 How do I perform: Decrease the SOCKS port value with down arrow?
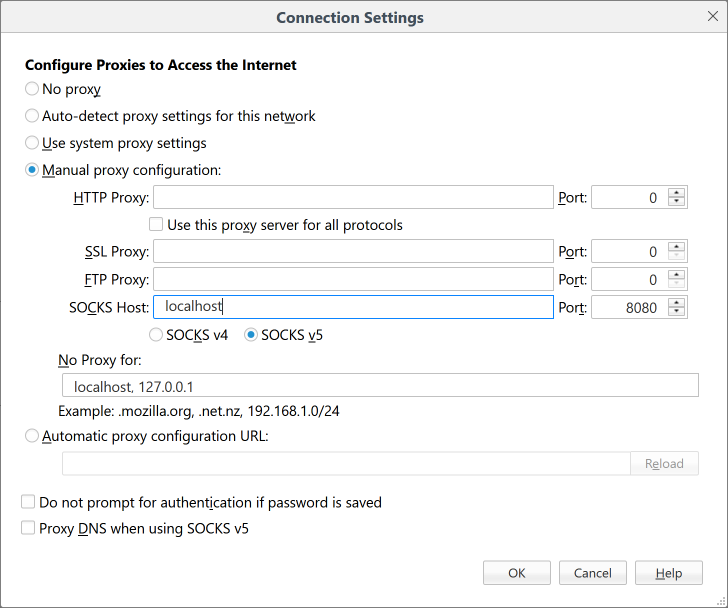[678, 313]
